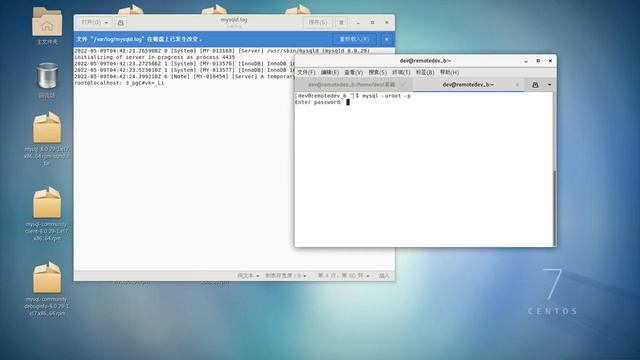Image resolution: width=640 pixels, height=360 pixels.
Task: Click gedit mysqld.log title in header bar
Action: click(x=234, y=20)
